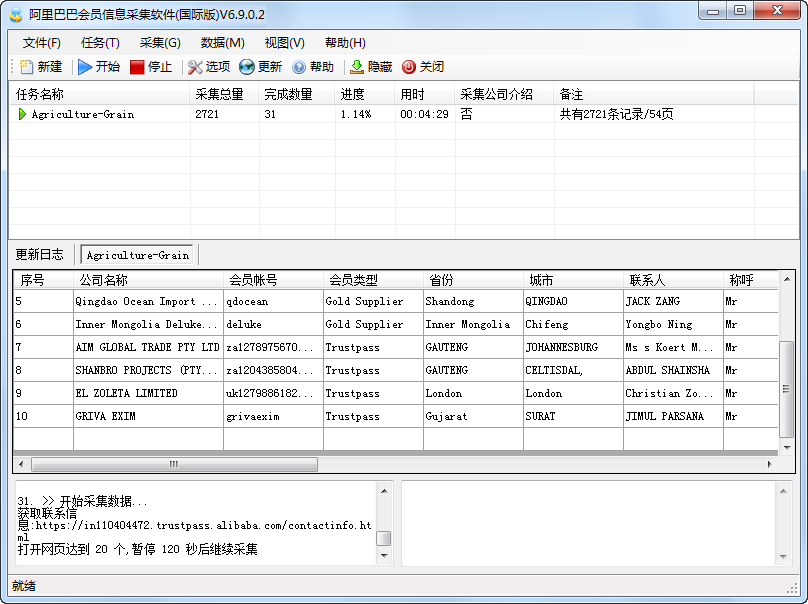
Task: Select the Agriculture-Grain task row name
Action: click(x=82, y=114)
